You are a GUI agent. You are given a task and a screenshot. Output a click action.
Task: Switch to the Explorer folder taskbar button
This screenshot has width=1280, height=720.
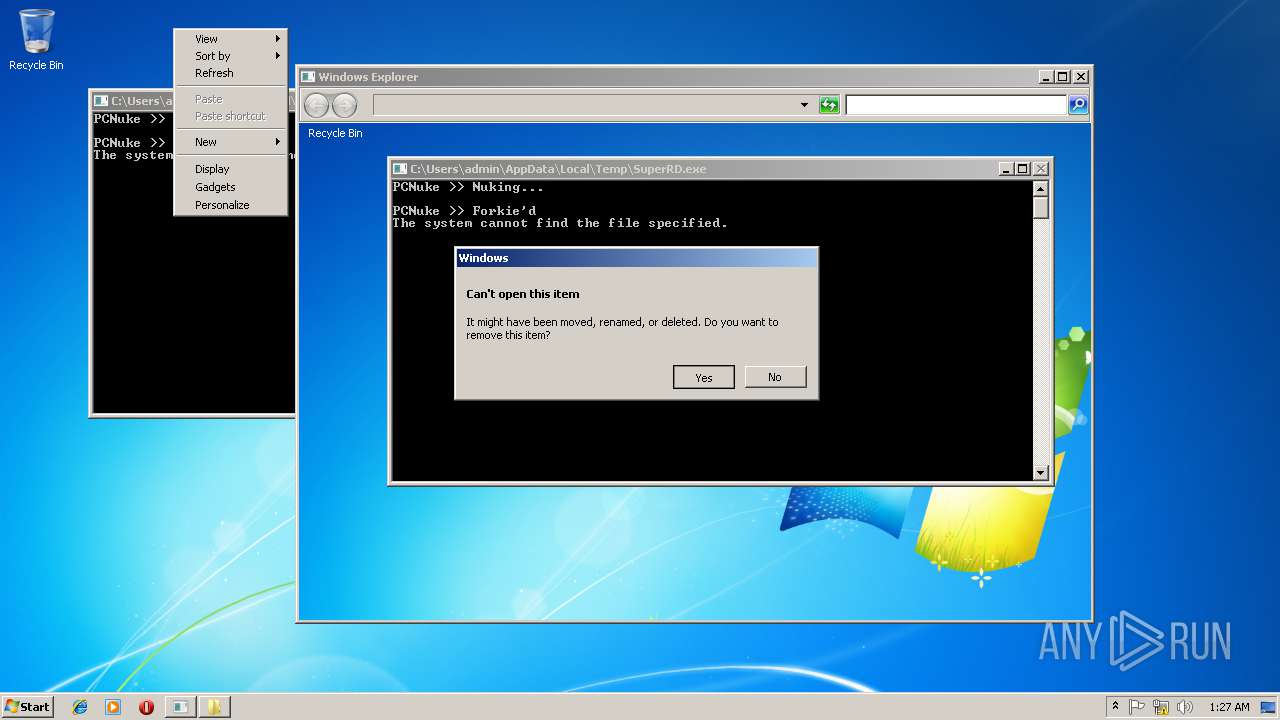coord(214,707)
